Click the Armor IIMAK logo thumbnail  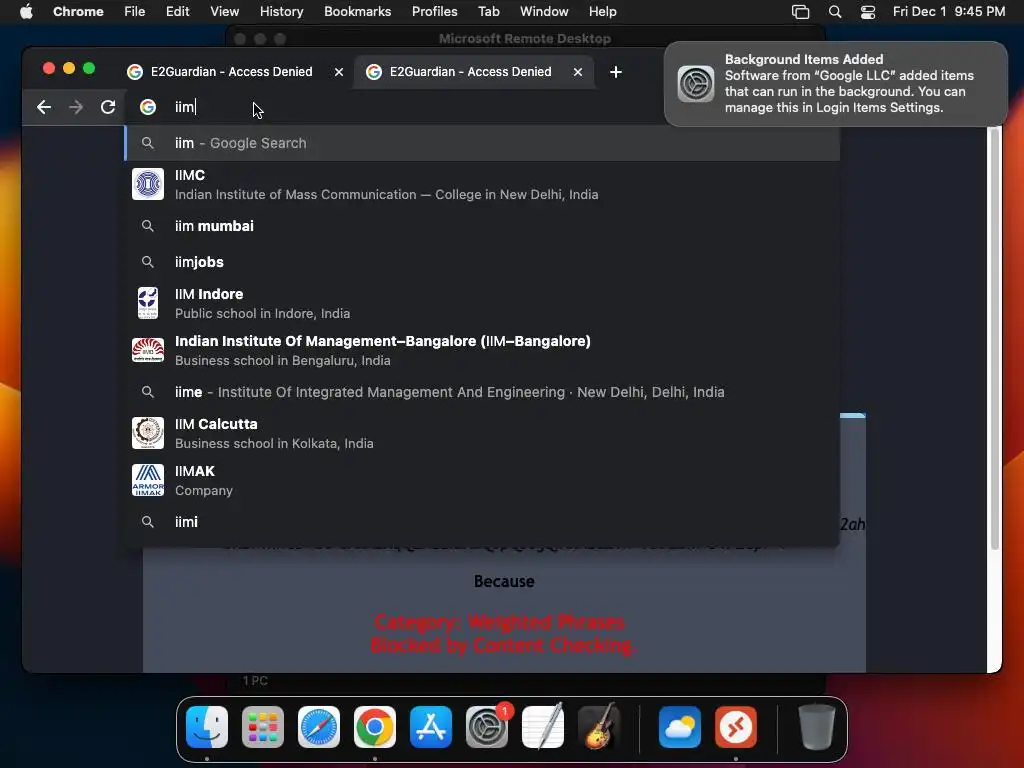[148, 480]
